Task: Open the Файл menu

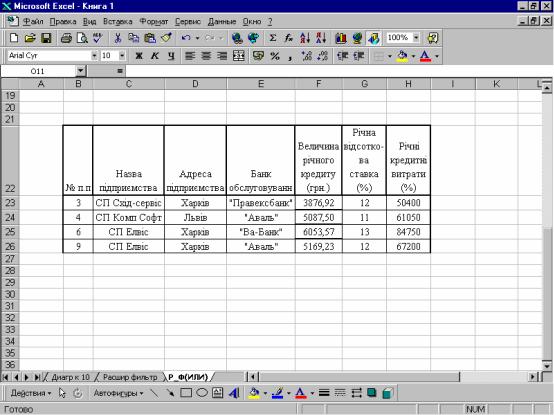Action: (33, 22)
